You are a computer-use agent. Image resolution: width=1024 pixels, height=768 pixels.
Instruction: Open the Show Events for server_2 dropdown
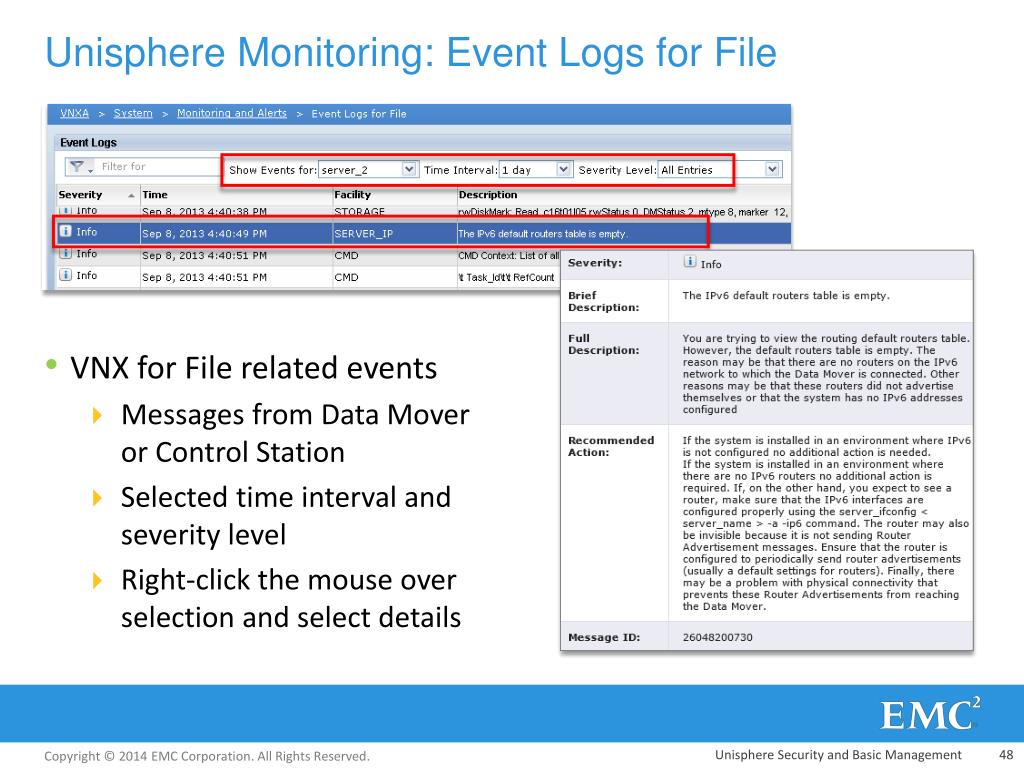click(x=409, y=169)
